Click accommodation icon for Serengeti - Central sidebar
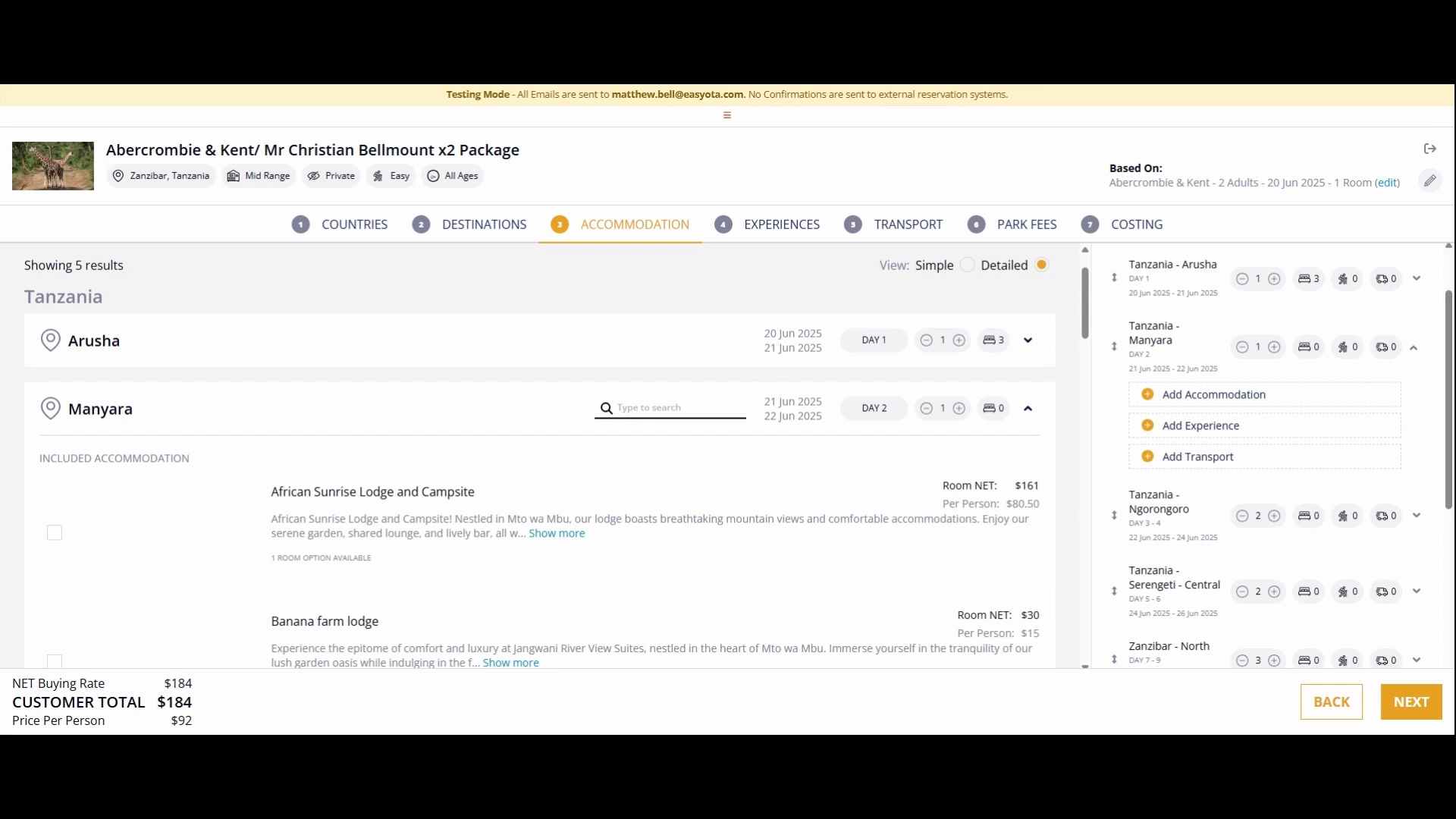The image size is (1456, 819). pos(1309,592)
